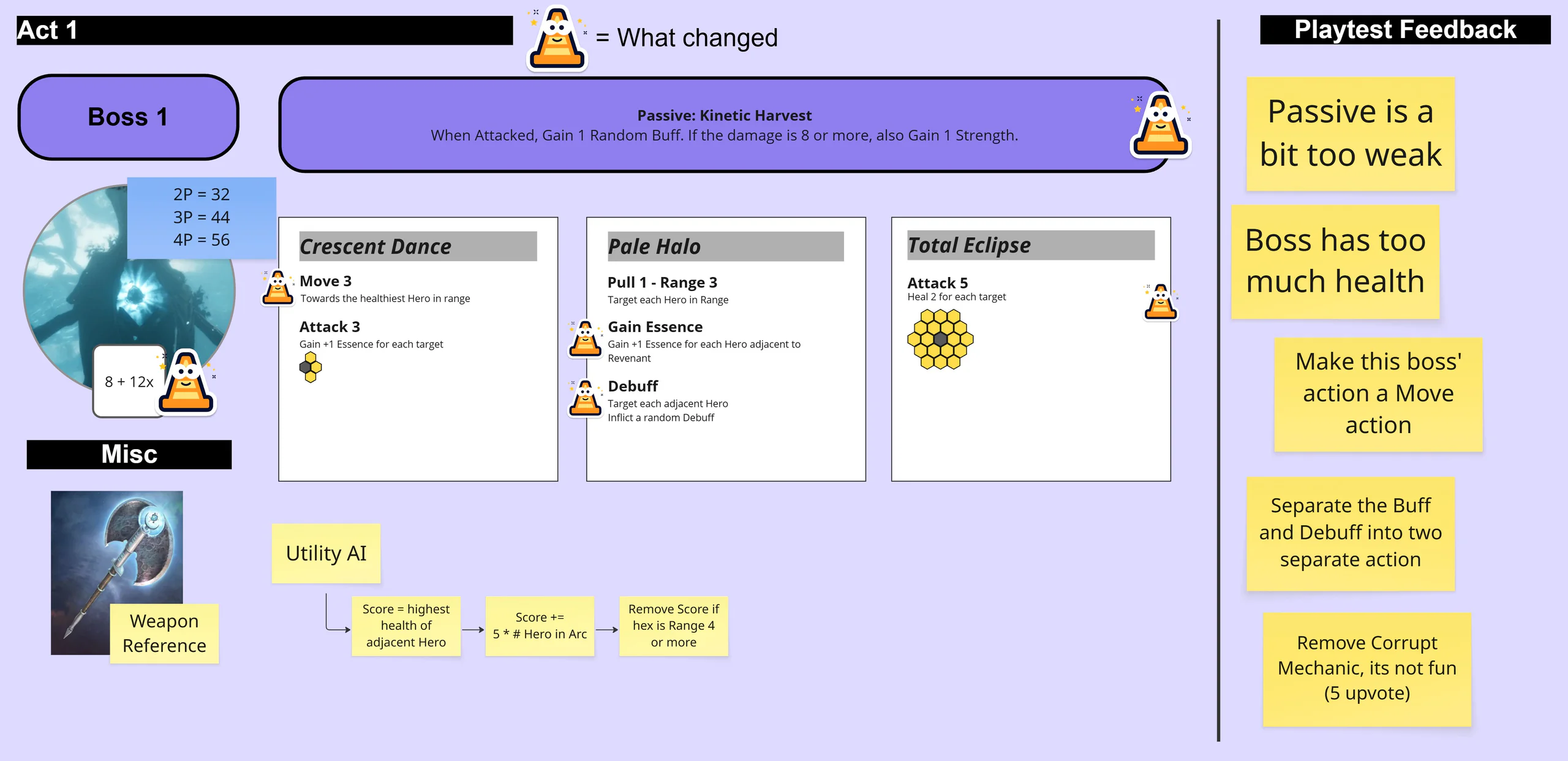The image size is (1568, 761).
Task: Click the cone sticker beside 'What changed' legend
Action: (557, 38)
